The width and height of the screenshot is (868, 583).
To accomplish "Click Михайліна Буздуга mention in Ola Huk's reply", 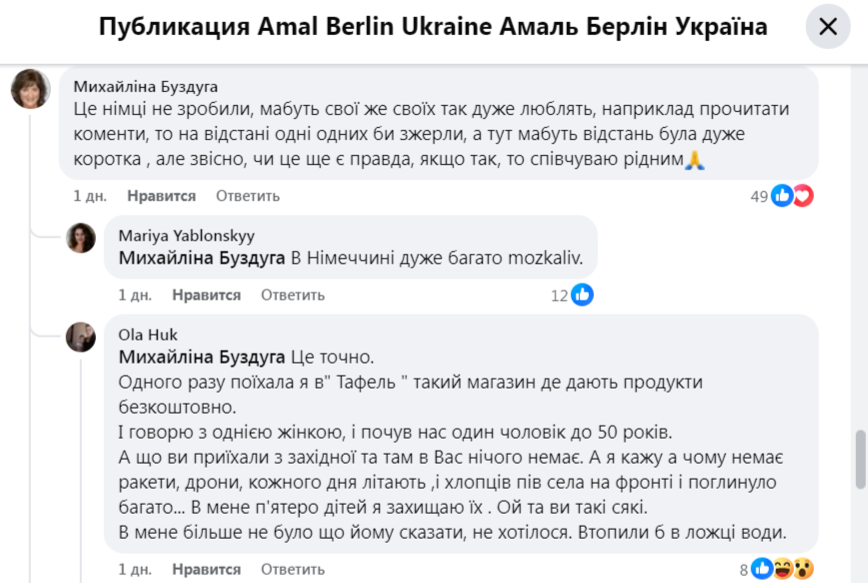I will tap(202, 357).
